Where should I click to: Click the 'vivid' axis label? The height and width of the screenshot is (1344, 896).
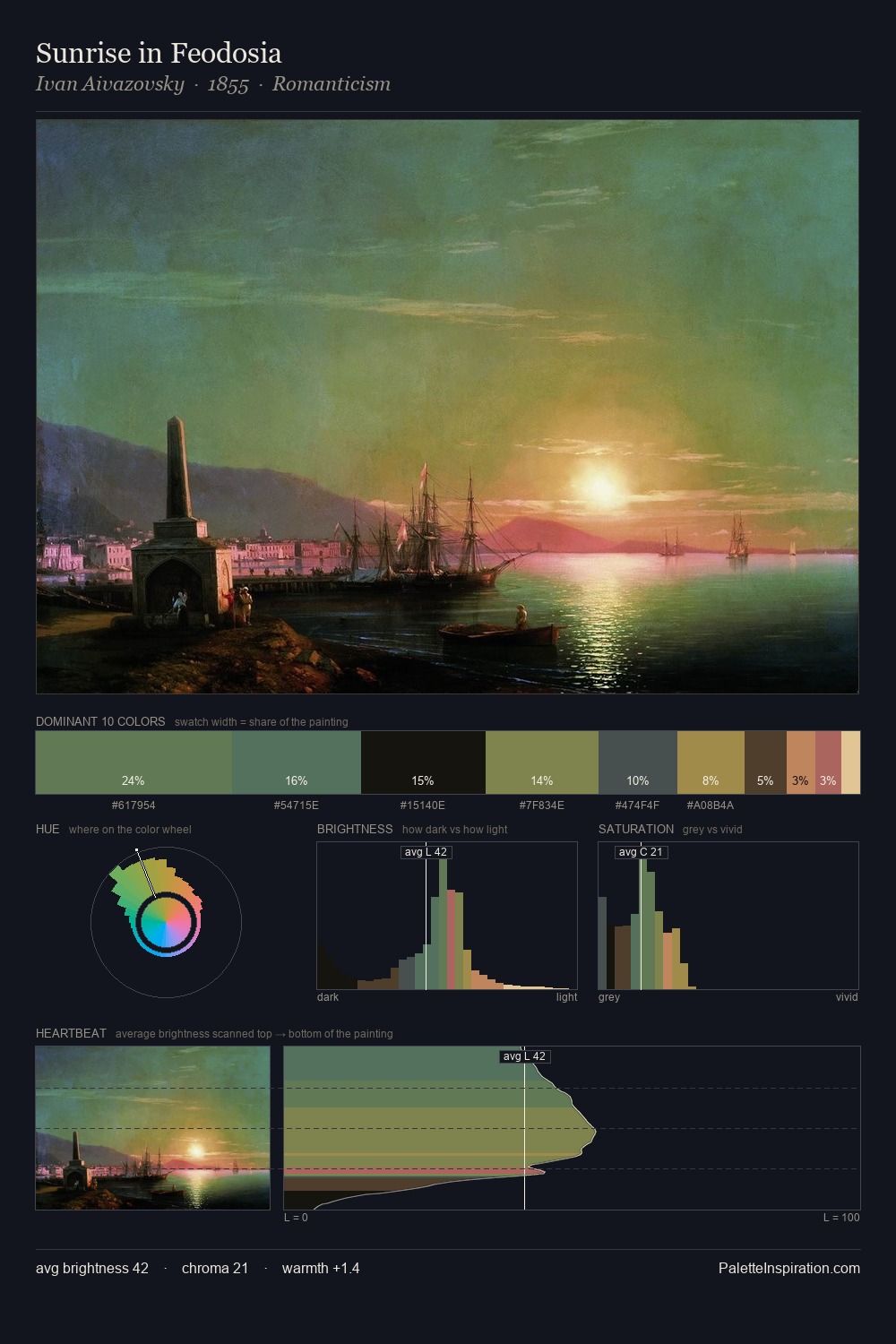847,996
